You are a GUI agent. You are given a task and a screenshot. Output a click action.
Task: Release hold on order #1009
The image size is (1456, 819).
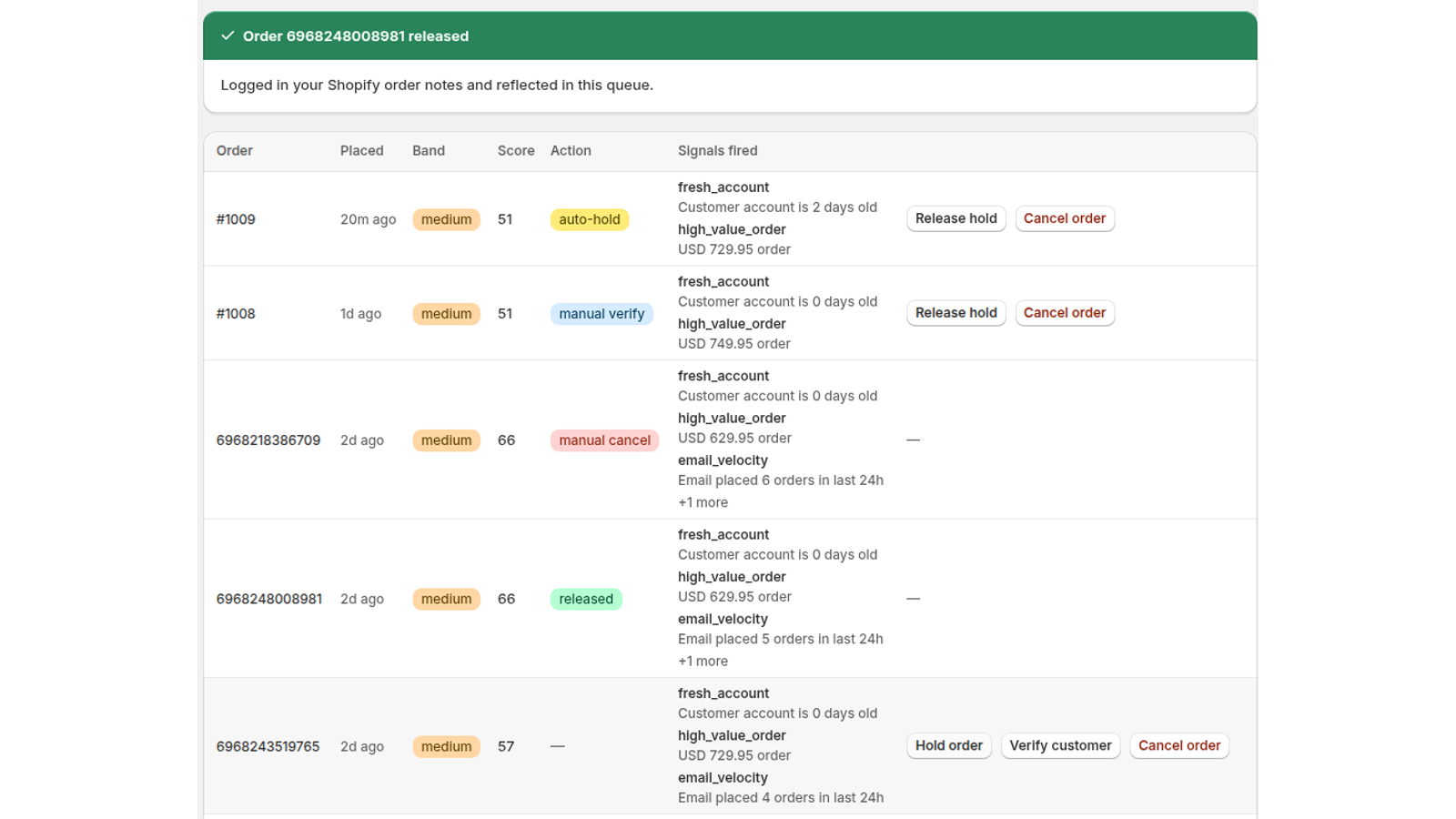tap(955, 218)
